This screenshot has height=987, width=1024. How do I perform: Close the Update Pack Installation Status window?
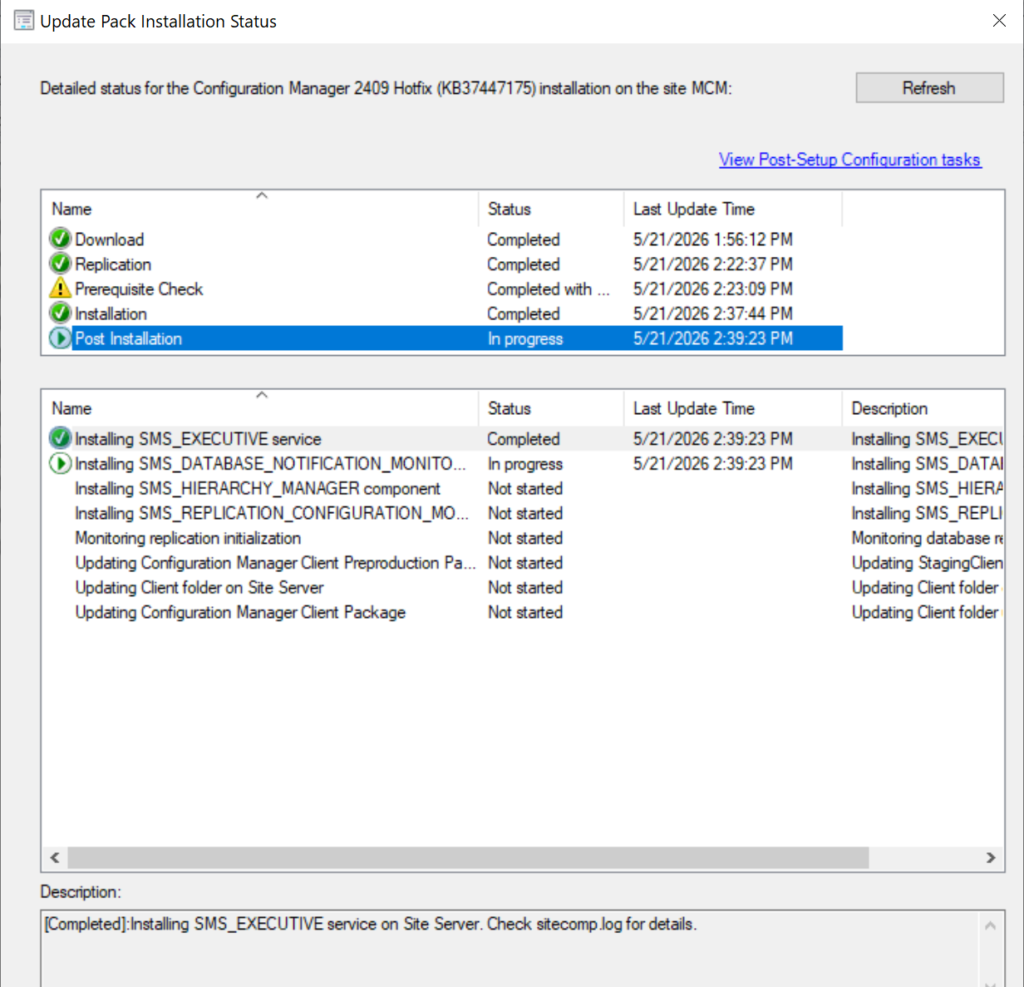point(999,21)
